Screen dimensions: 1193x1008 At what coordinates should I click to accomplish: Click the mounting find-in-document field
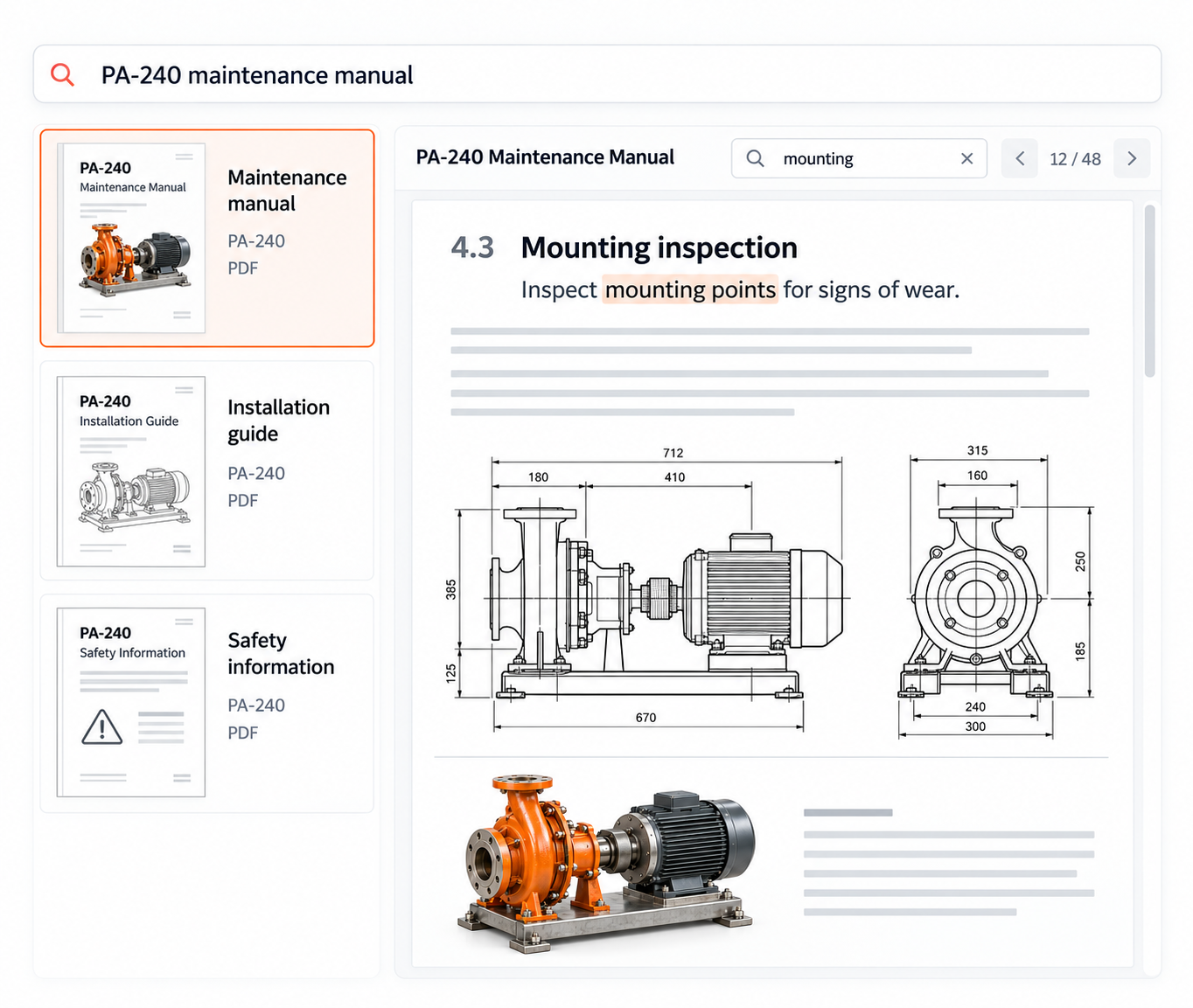859,158
